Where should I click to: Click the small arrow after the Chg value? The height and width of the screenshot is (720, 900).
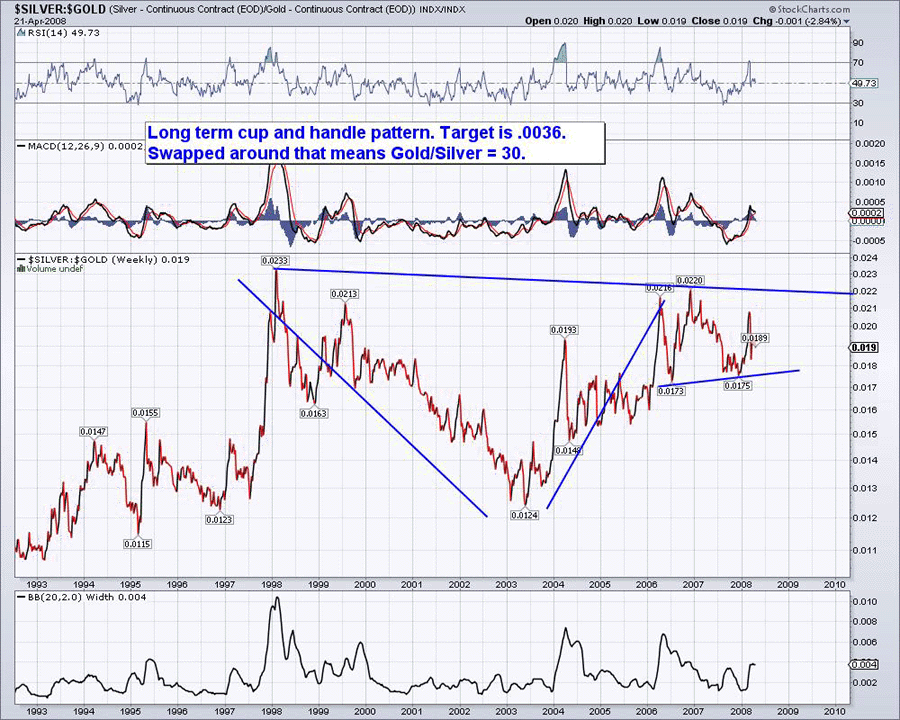click(x=846, y=21)
